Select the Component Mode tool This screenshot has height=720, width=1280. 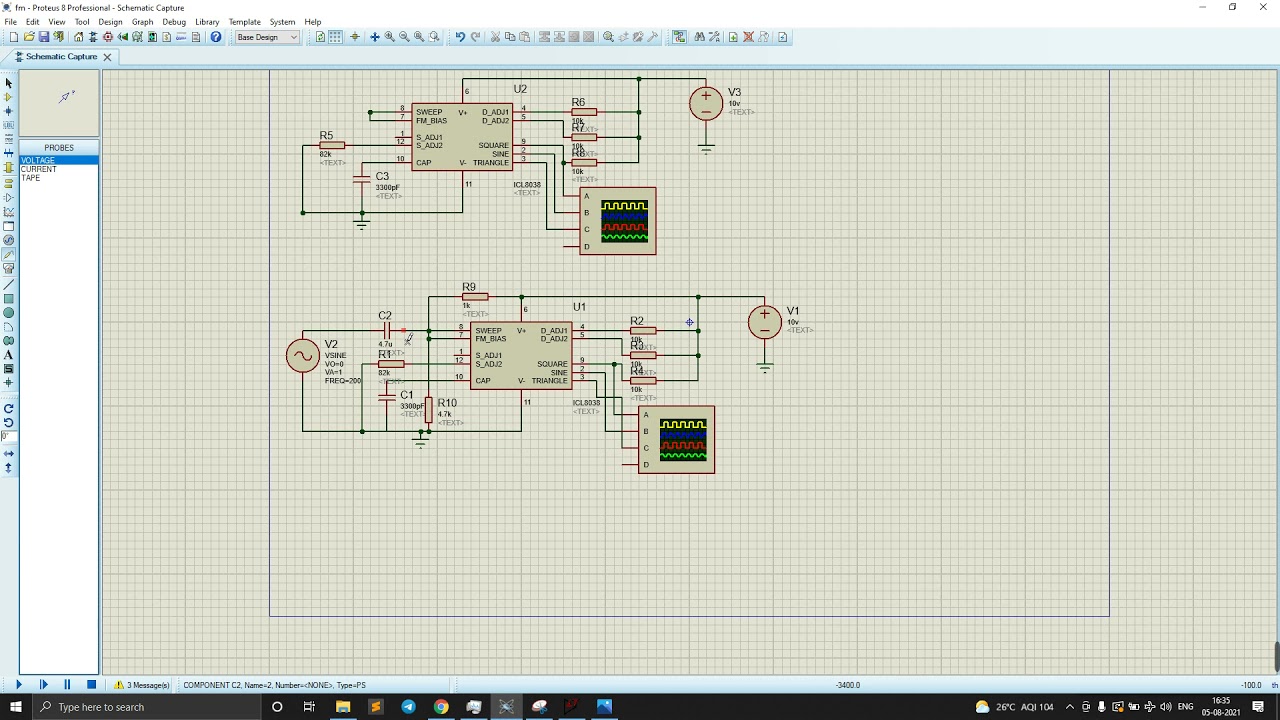pos(9,97)
